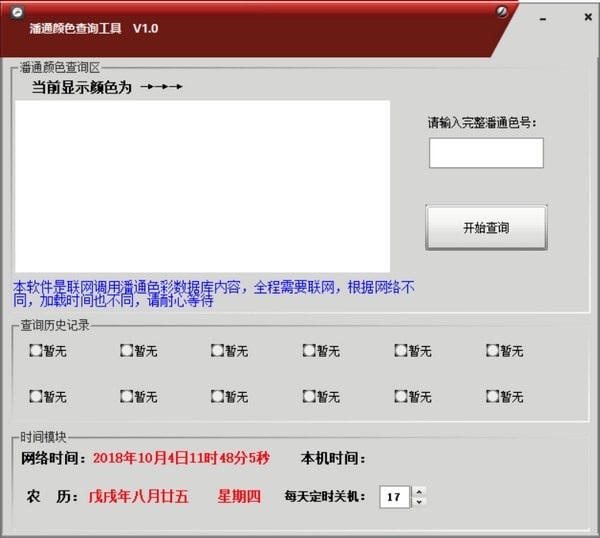This screenshot has width=600, height=538.
Task: Focus the Pantone color number input box
Action: pyautogui.click(x=486, y=153)
